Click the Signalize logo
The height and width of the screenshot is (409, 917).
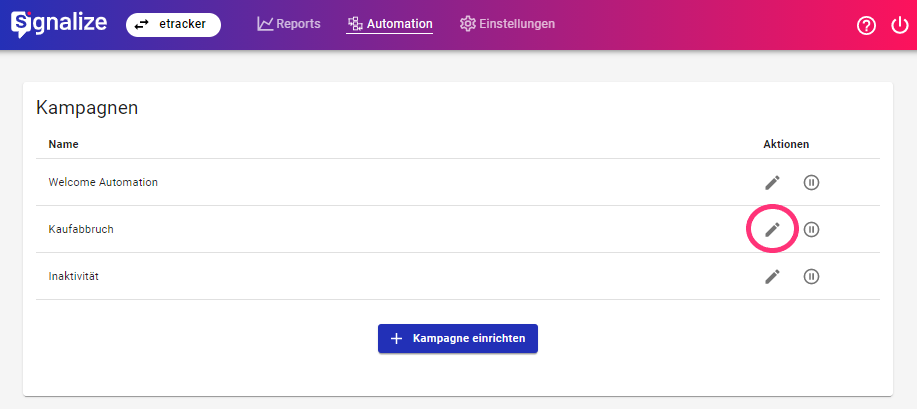pos(59,24)
